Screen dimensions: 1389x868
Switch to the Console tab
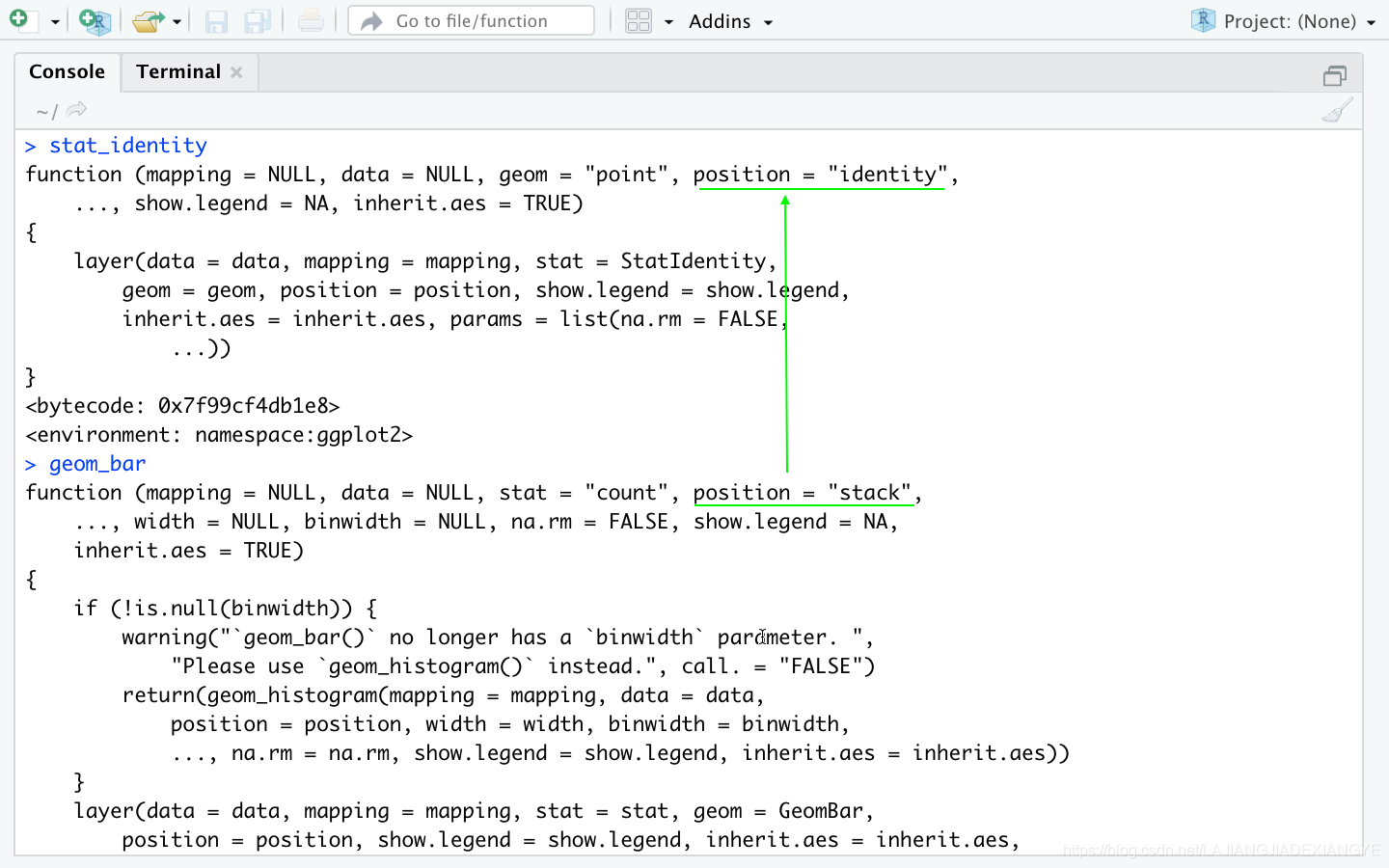[67, 71]
